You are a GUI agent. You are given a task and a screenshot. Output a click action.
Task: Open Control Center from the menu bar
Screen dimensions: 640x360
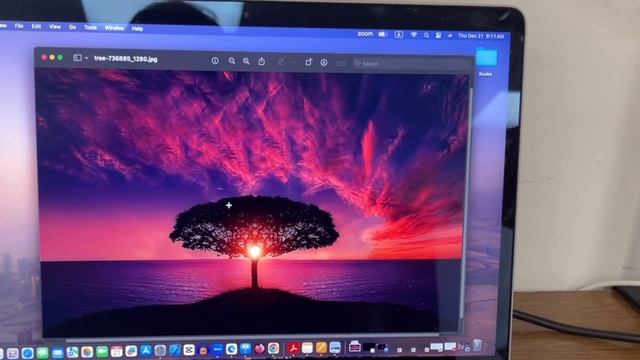[x=438, y=36]
